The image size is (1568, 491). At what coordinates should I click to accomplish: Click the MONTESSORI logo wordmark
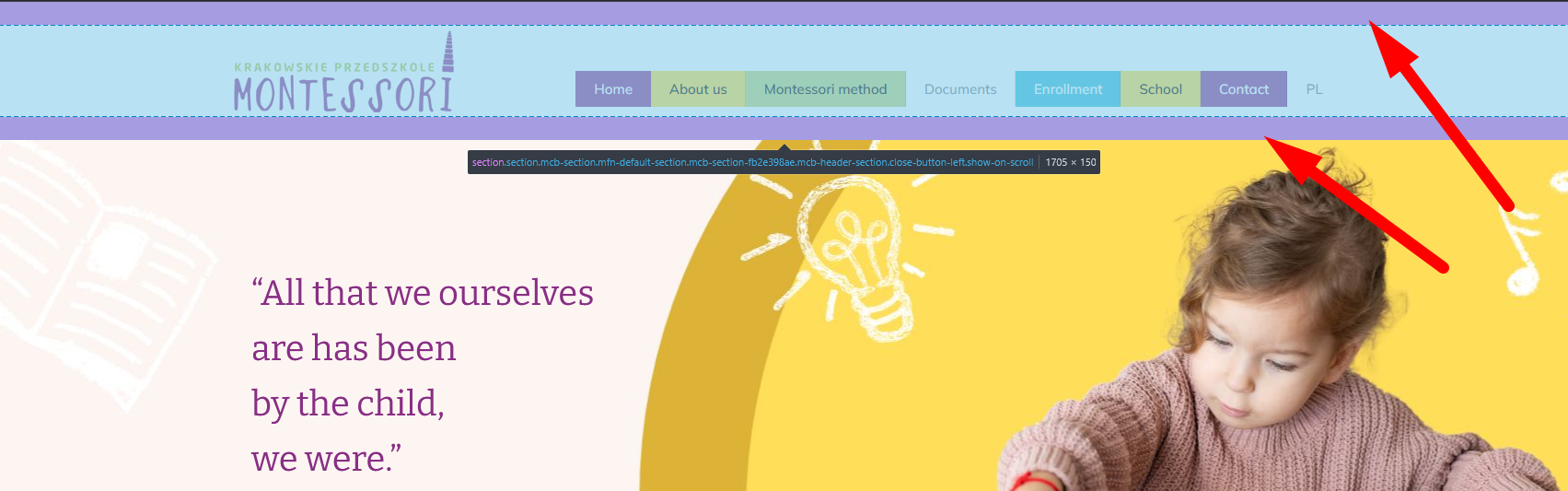coord(343,95)
